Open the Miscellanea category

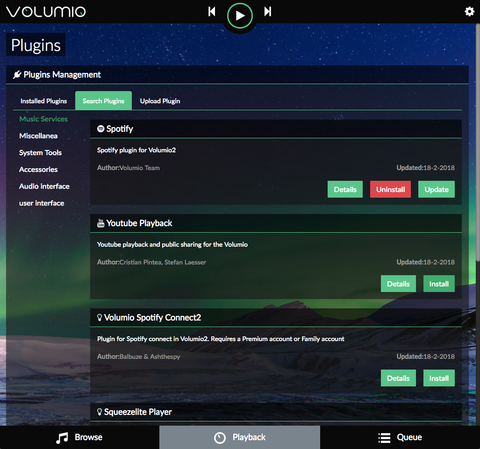(x=38, y=136)
